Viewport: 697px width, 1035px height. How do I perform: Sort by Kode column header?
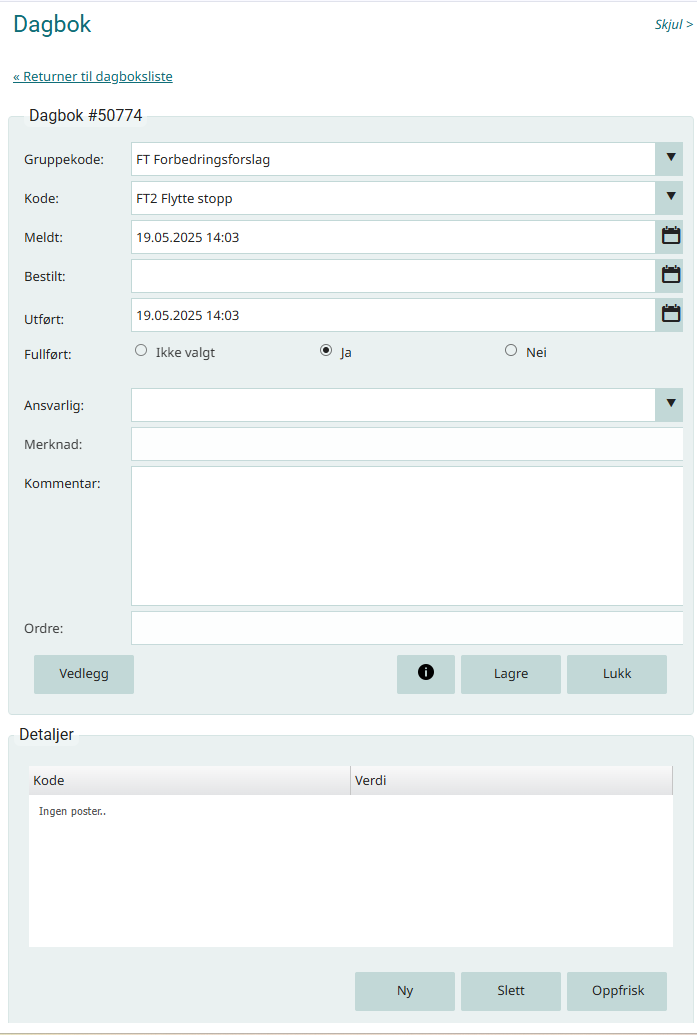189,781
